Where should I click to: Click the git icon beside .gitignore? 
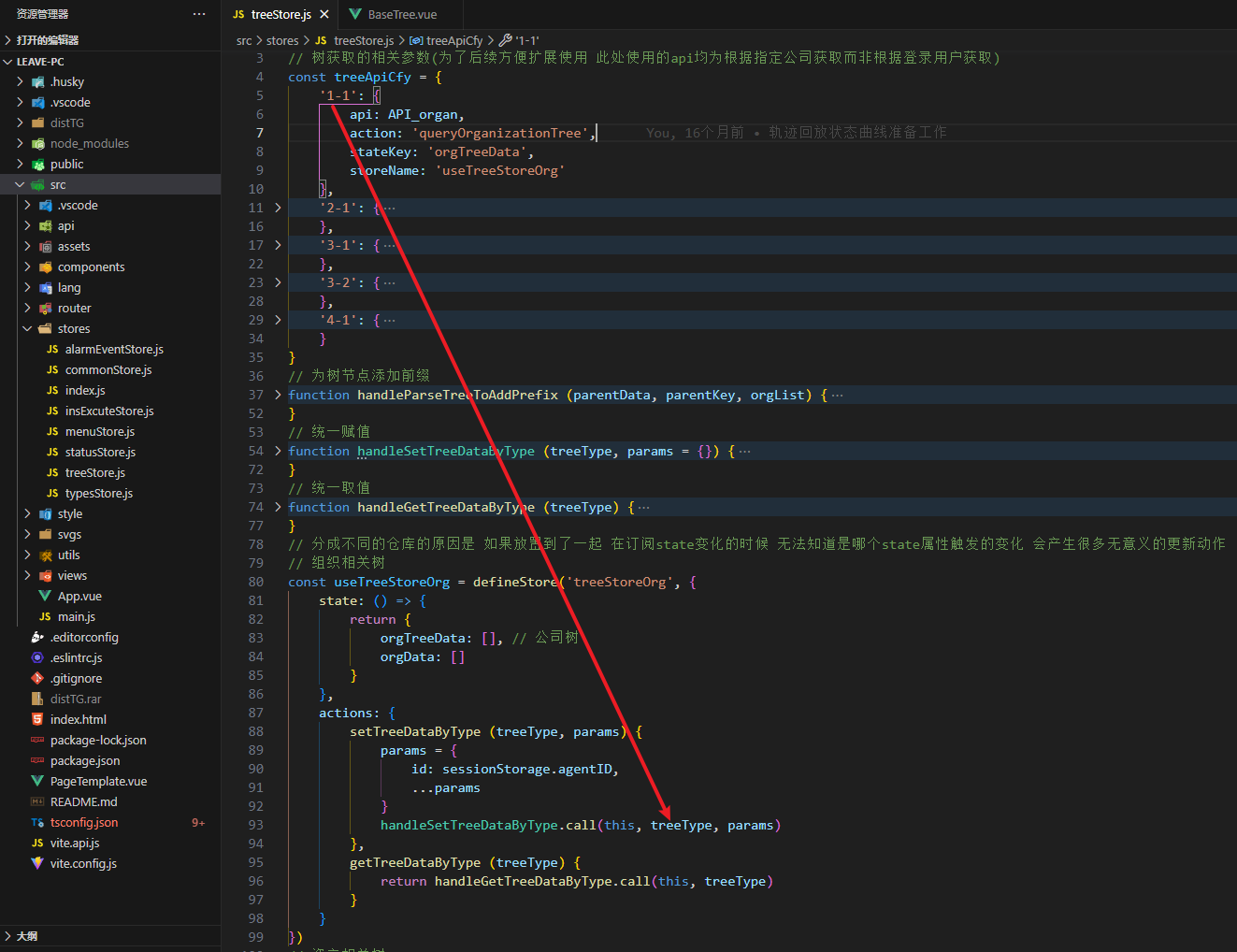click(x=37, y=679)
